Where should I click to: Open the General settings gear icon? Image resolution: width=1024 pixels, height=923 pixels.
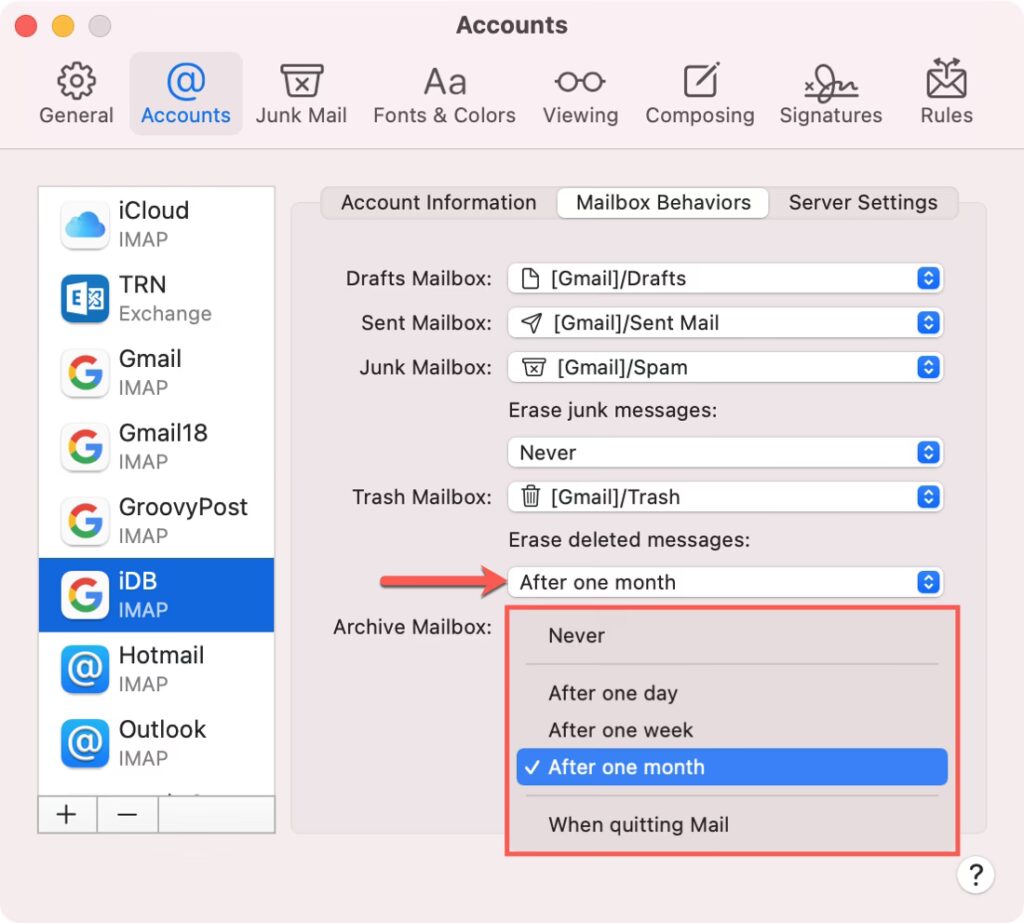[x=76, y=82]
